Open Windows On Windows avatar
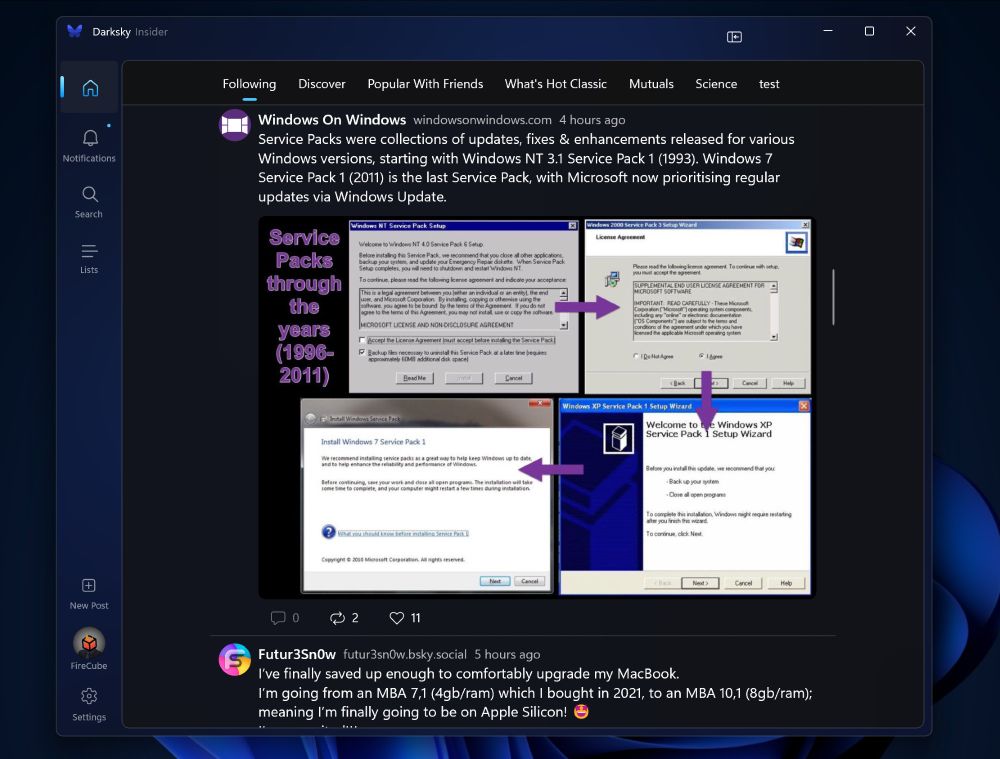The height and width of the screenshot is (759, 1000). click(235, 125)
